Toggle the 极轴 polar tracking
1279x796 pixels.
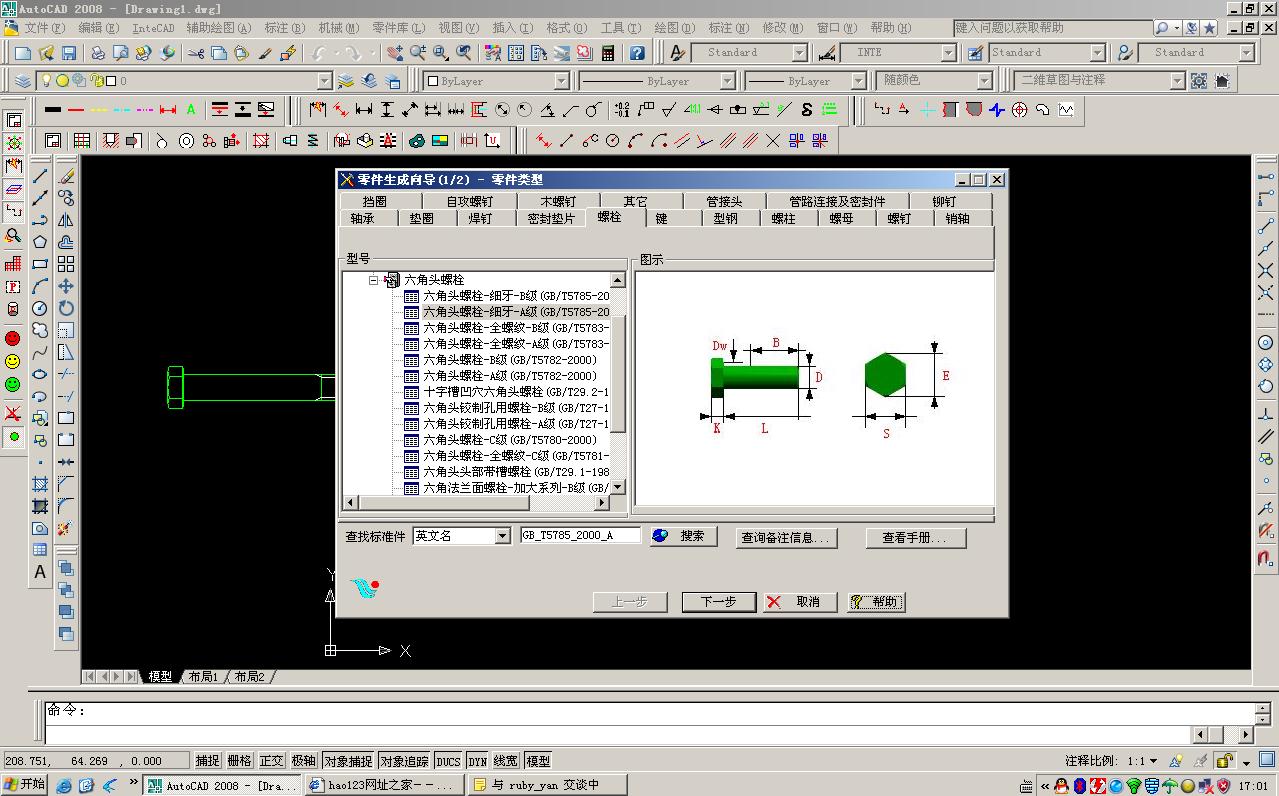click(x=304, y=761)
